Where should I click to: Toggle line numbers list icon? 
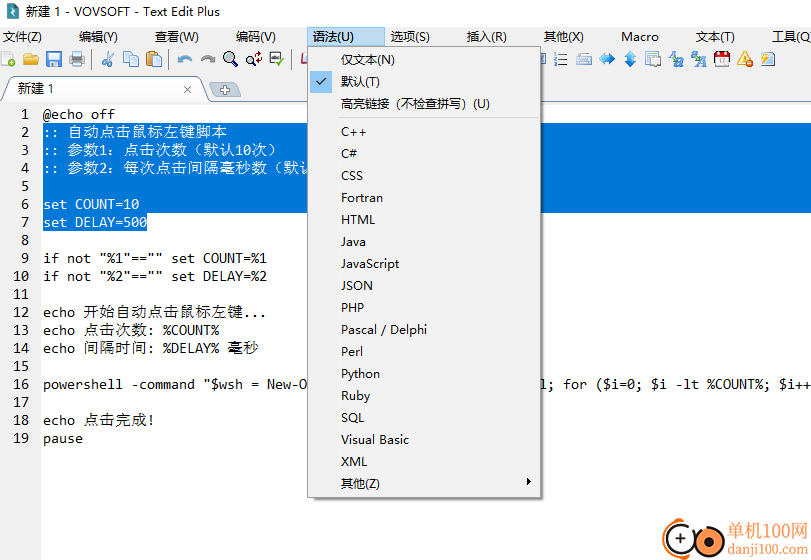pyautogui.click(x=561, y=59)
